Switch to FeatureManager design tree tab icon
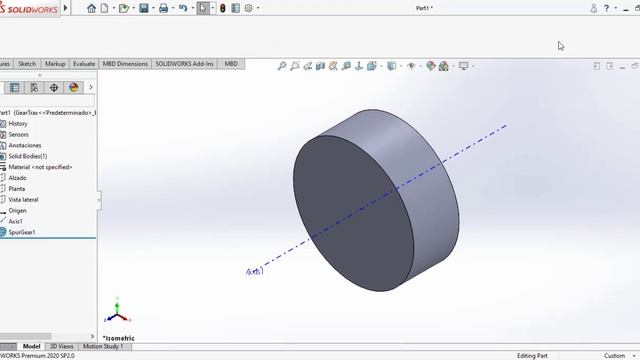This screenshot has width=640, height=360. coord(14,87)
